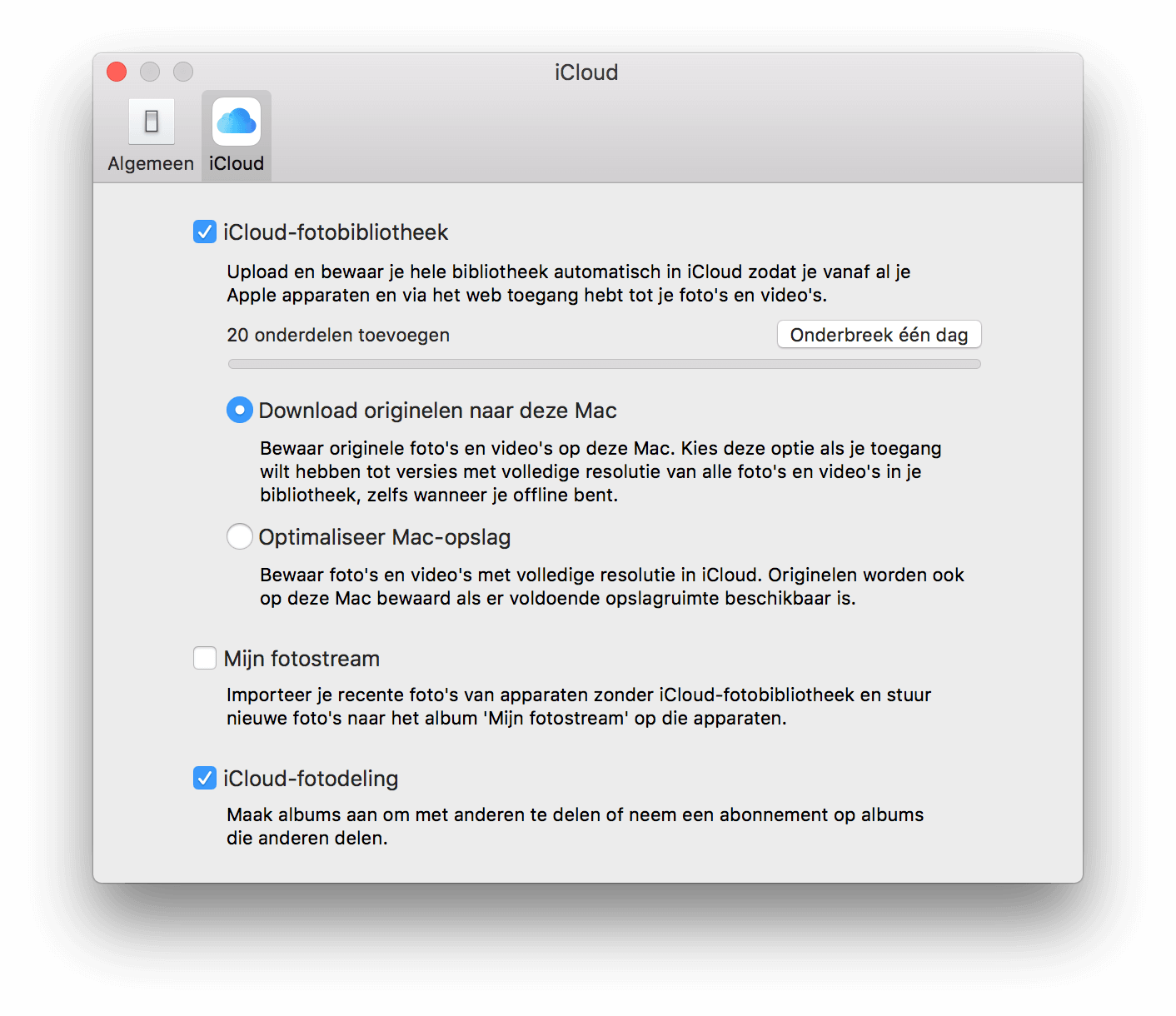Screen dimensions: 1176x1016
Task: Disable the iCloud-fotodeling checkbox
Action: (x=205, y=778)
